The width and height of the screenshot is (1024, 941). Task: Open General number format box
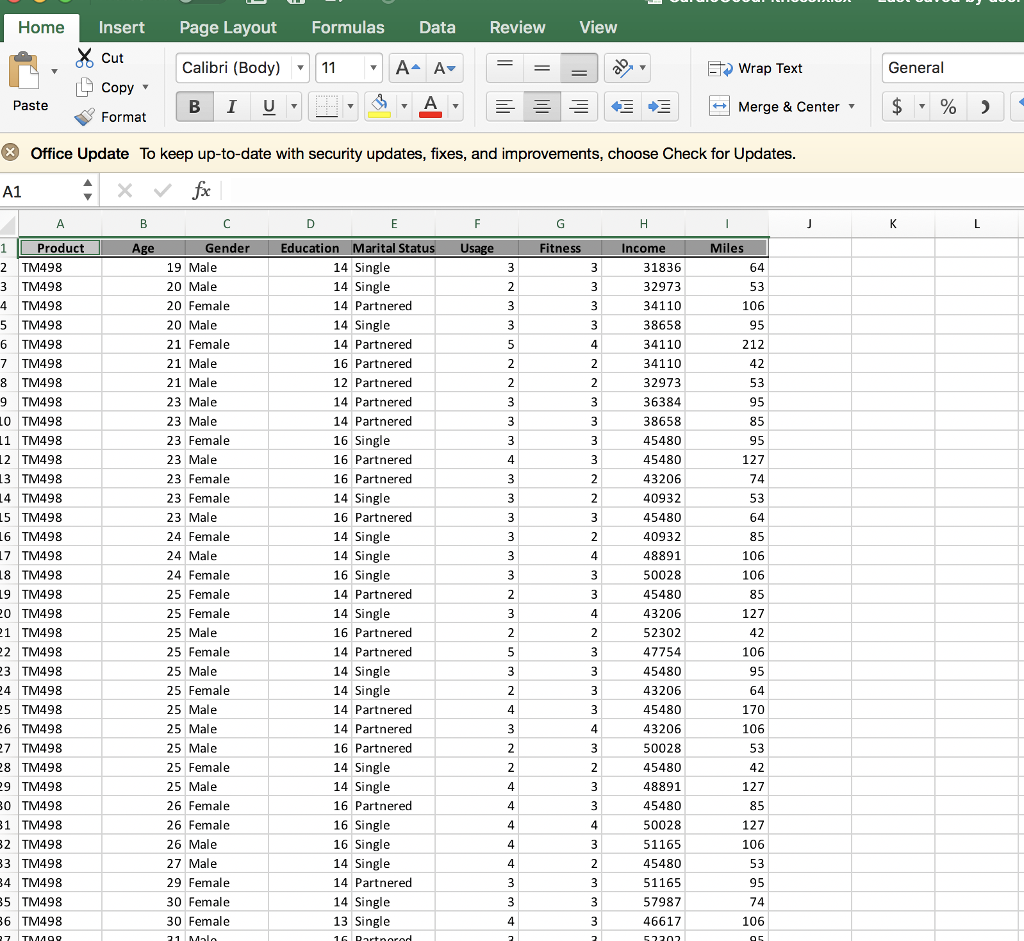coord(952,68)
